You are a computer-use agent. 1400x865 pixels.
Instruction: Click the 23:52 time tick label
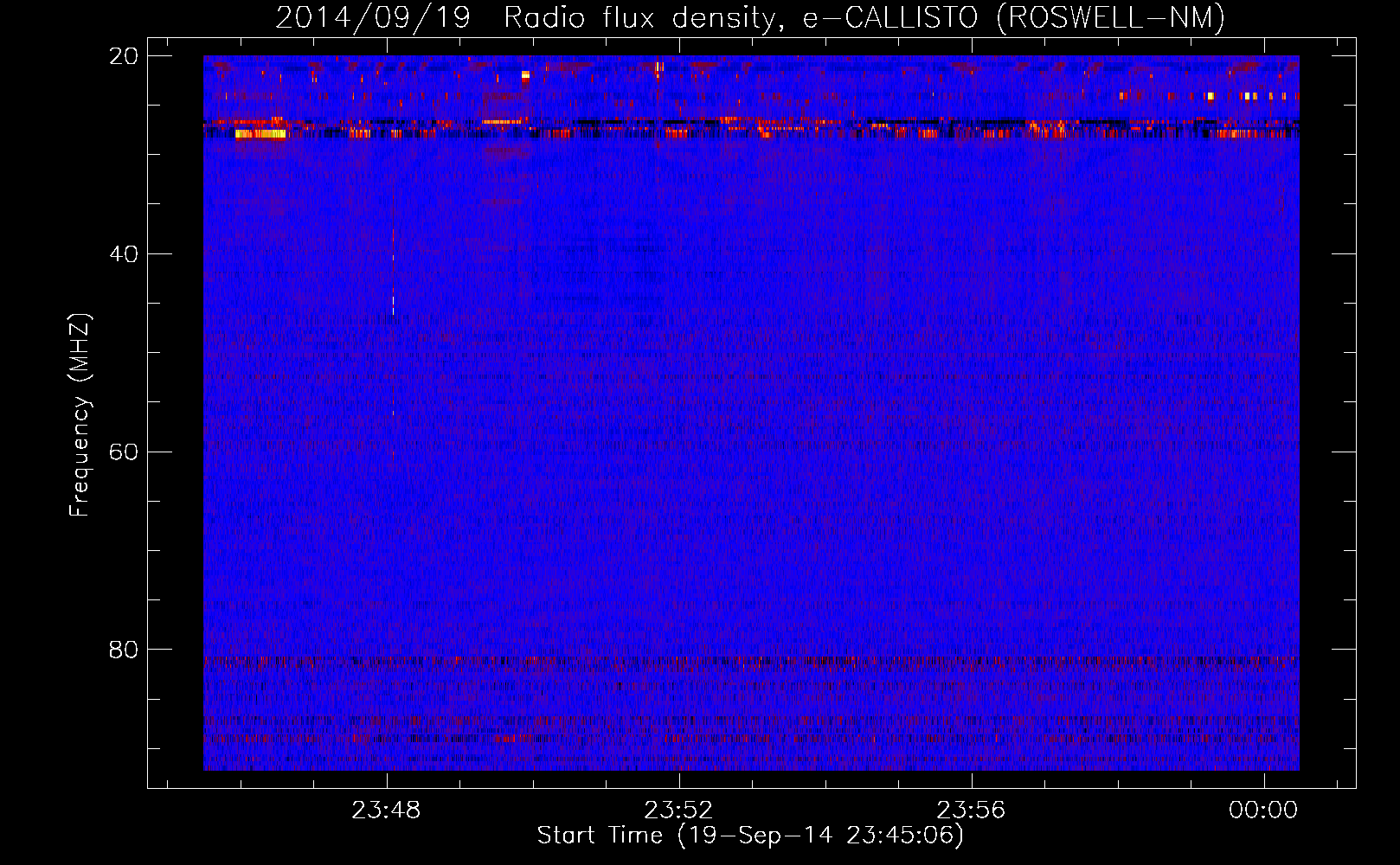[678, 810]
